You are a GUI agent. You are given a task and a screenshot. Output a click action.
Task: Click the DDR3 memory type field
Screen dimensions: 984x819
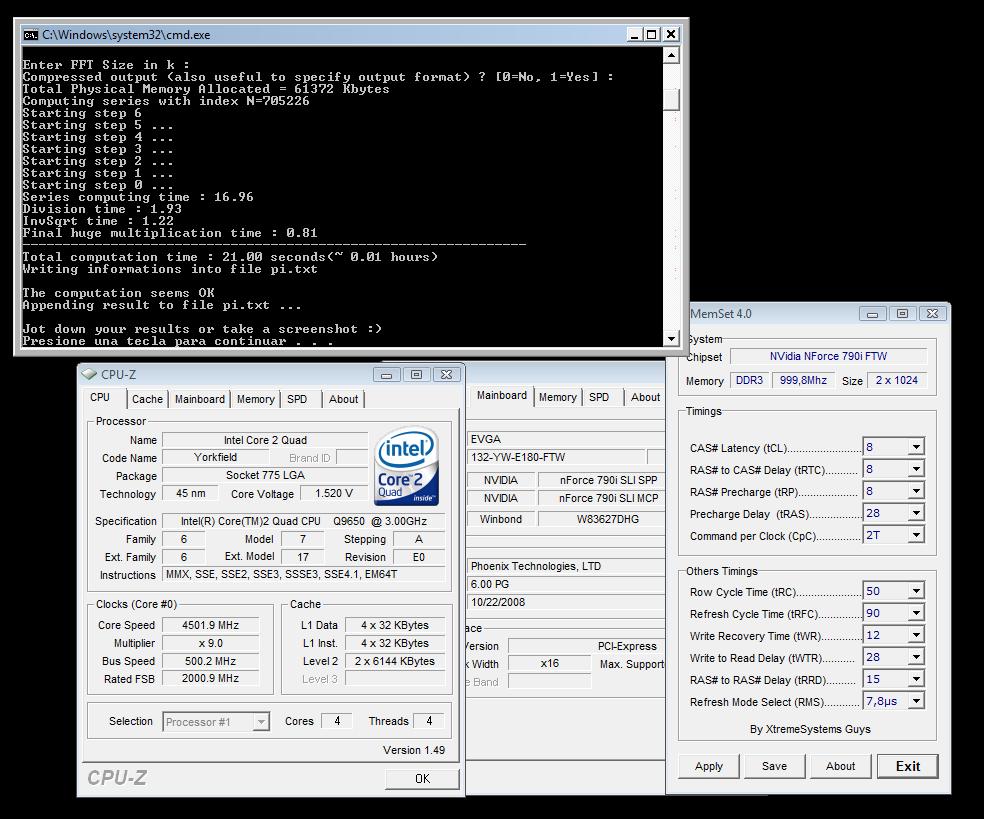point(749,380)
